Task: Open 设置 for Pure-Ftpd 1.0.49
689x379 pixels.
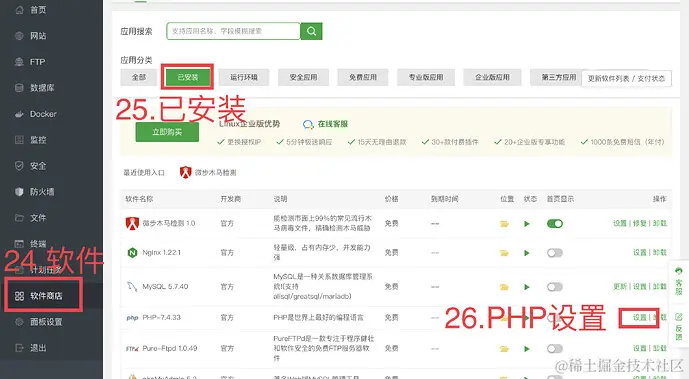Action: 639,349
